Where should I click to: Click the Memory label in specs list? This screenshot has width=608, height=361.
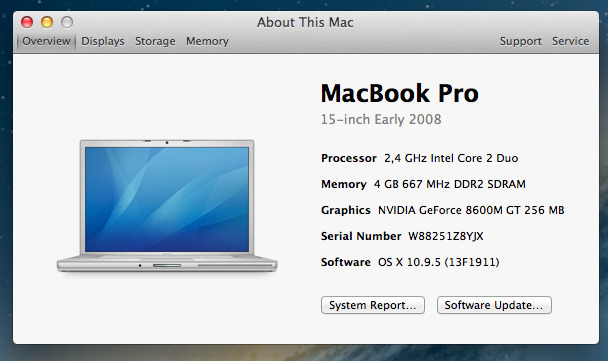344,184
